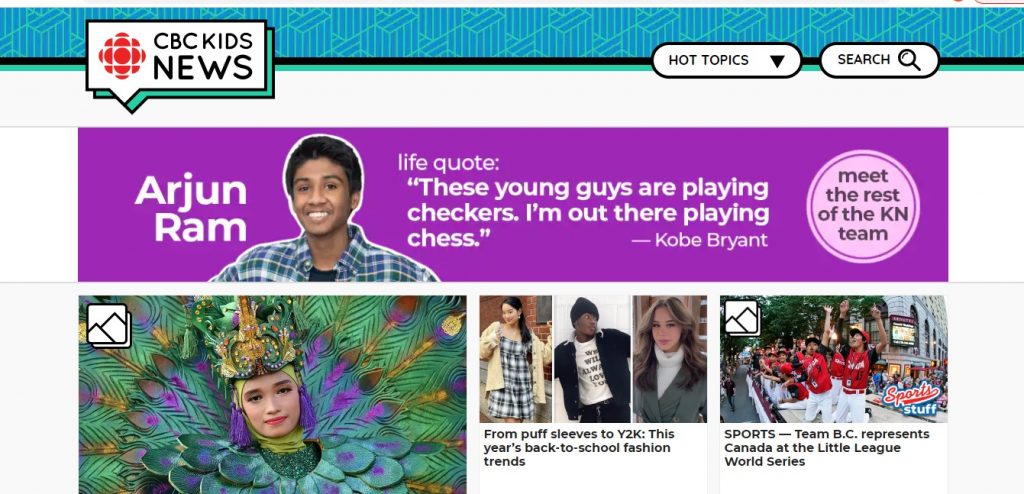Open the Team B.C. Little League World Series article
Viewport: 1024px width, 494px height.
coord(826,448)
